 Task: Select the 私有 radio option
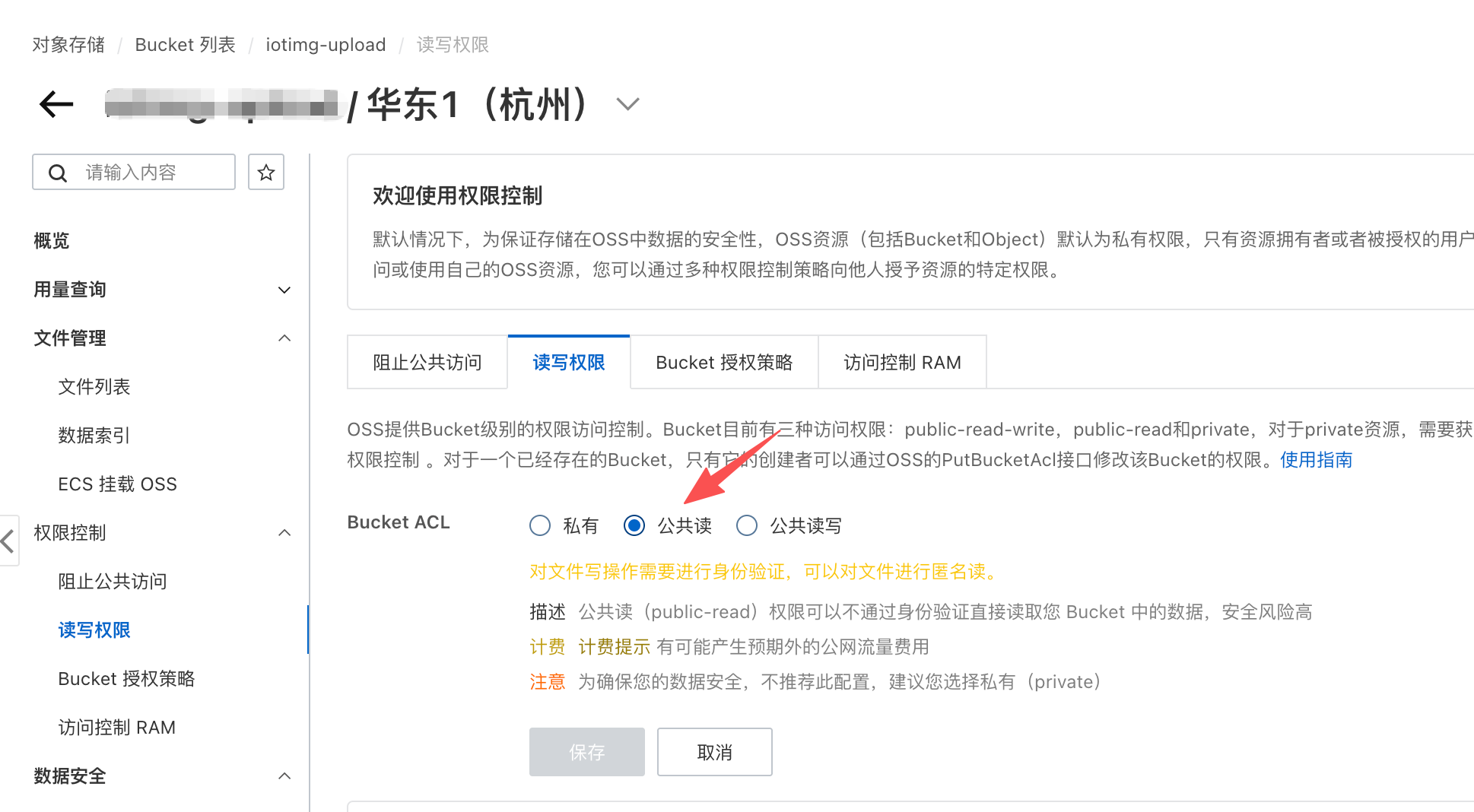pyautogui.click(x=540, y=525)
